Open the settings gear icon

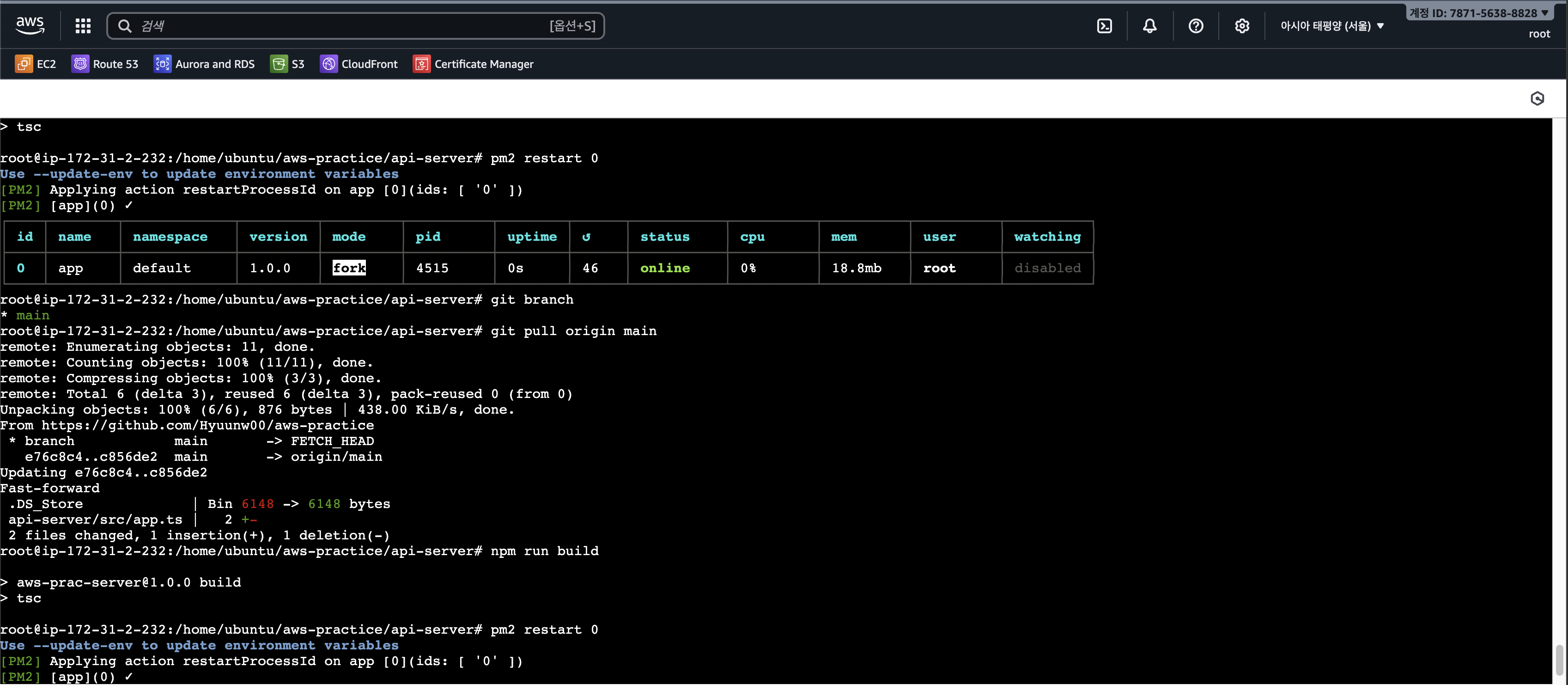coord(1242,25)
